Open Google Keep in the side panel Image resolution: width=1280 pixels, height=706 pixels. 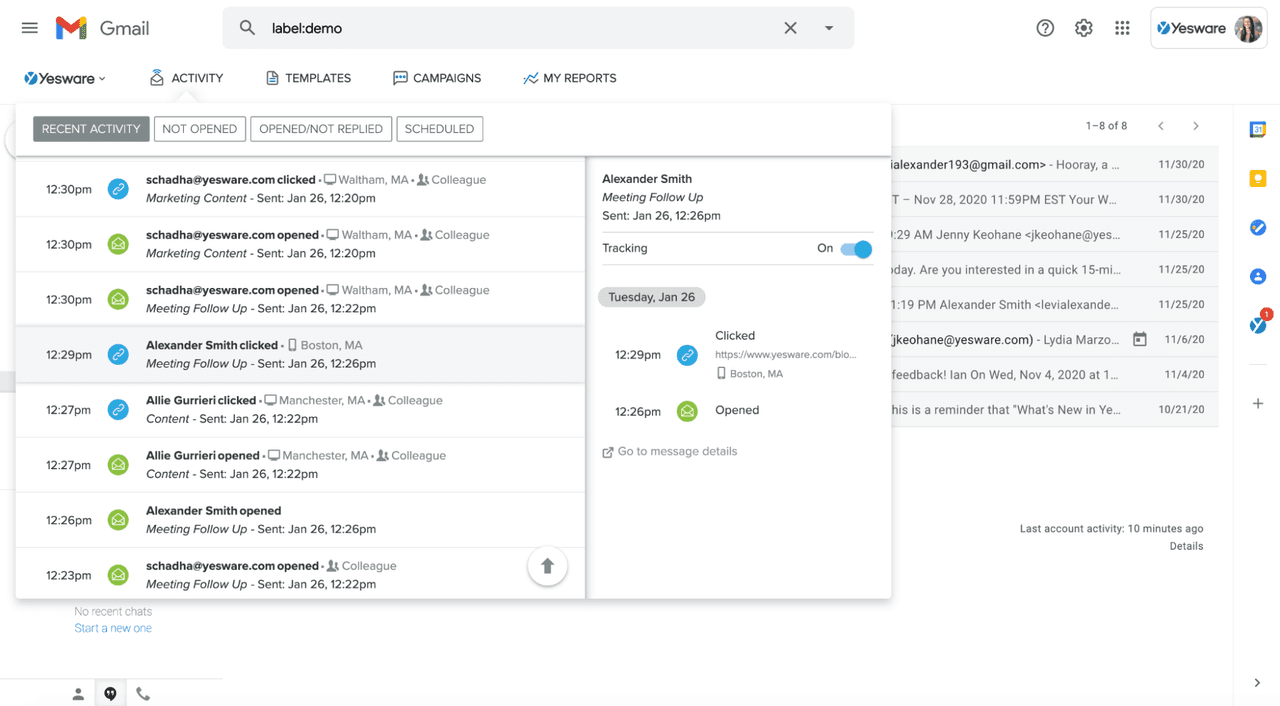(x=1257, y=178)
